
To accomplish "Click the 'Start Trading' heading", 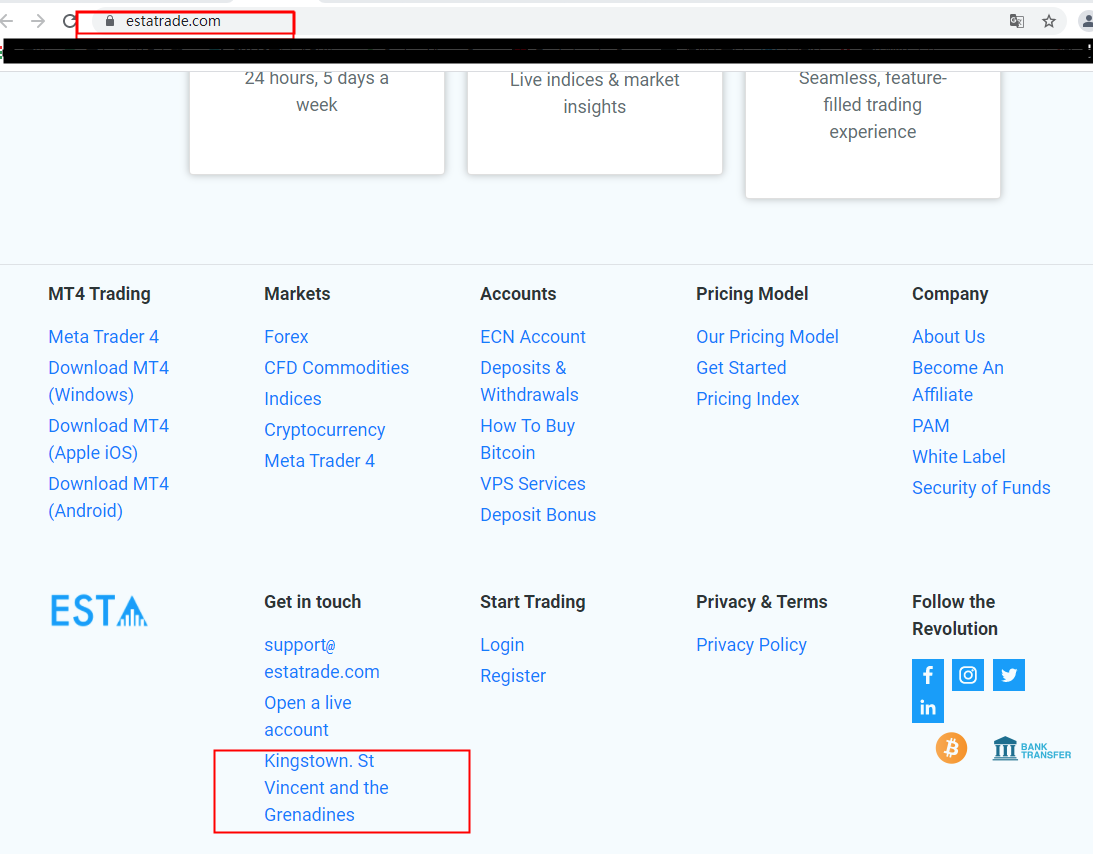I will click(533, 602).
